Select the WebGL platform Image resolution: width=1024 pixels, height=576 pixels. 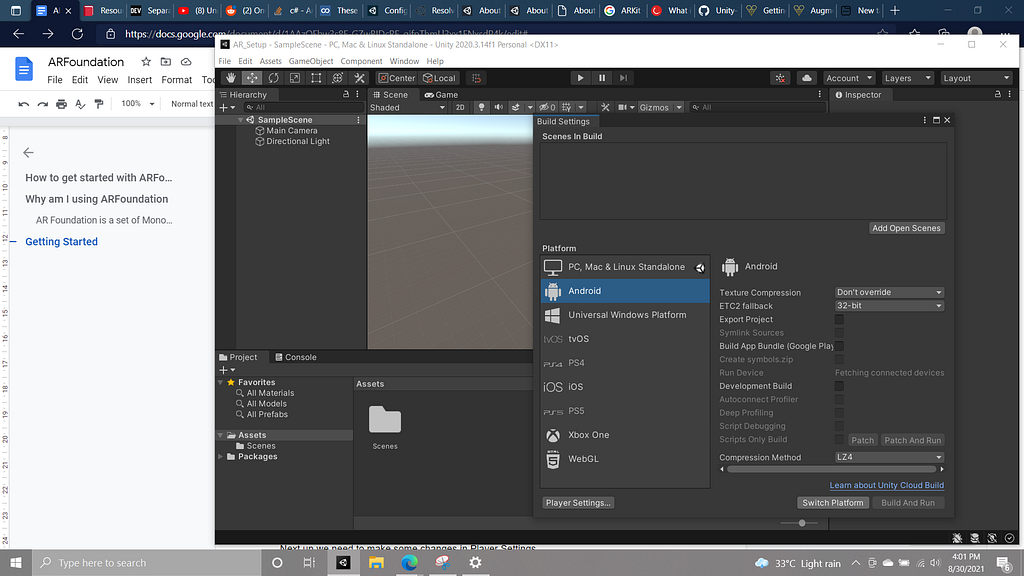[625, 458]
